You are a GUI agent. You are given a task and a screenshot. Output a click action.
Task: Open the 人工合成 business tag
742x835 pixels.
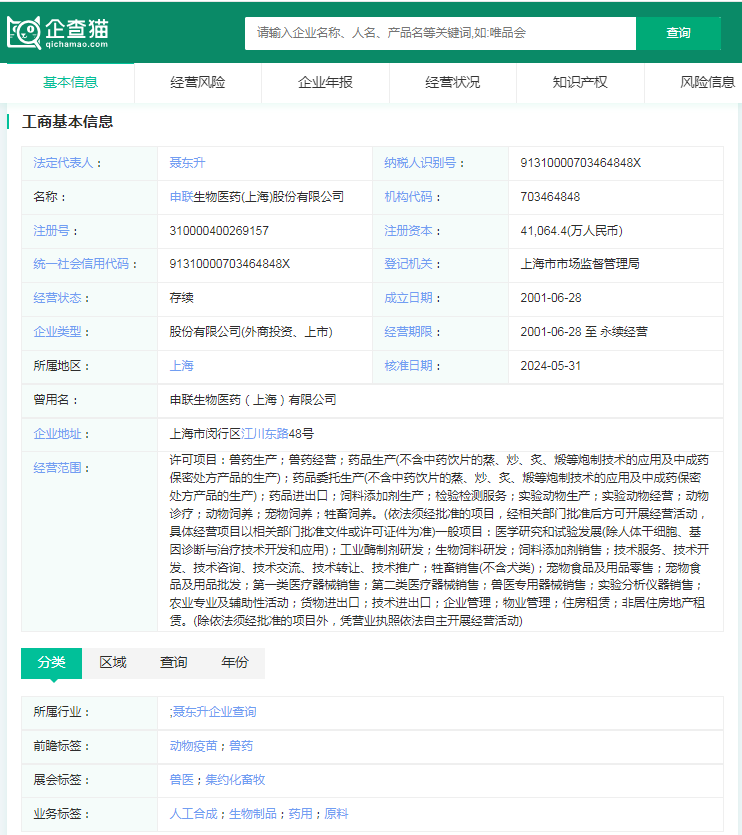(x=193, y=815)
